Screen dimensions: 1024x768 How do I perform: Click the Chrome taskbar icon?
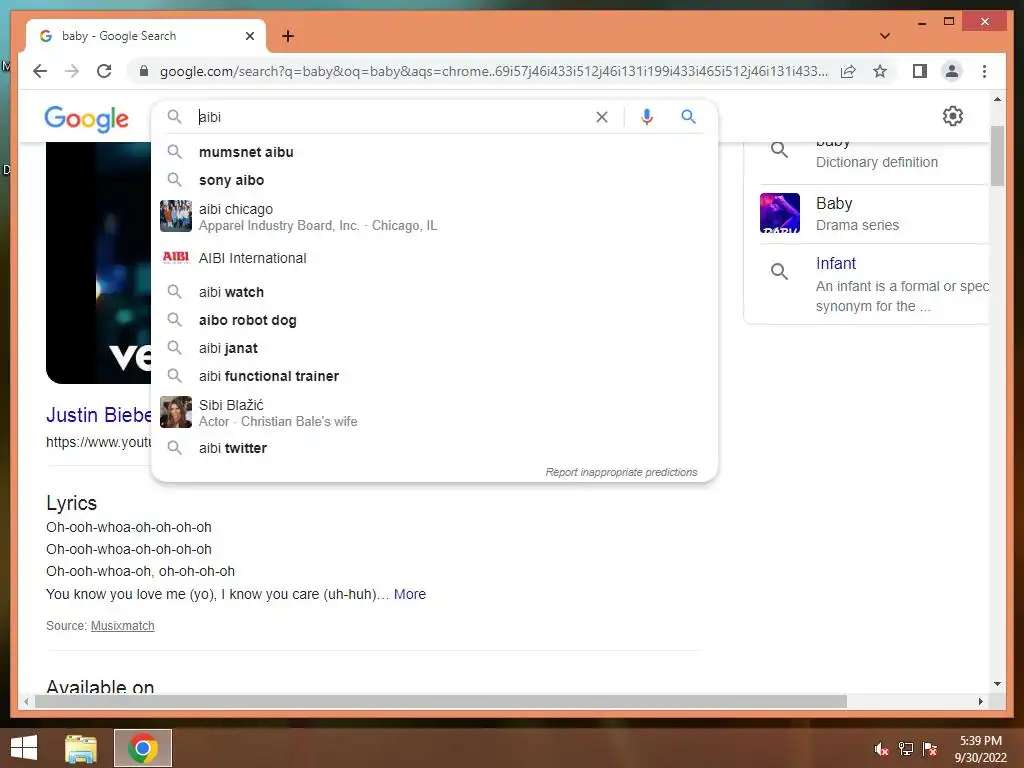[142, 748]
